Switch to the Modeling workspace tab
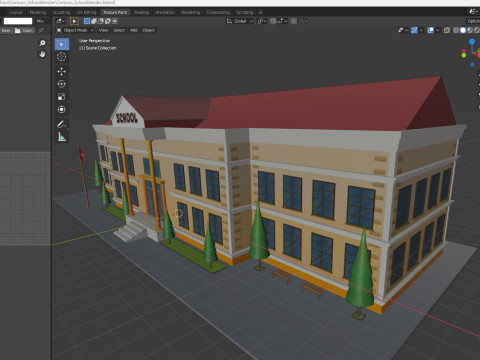 click(x=38, y=12)
